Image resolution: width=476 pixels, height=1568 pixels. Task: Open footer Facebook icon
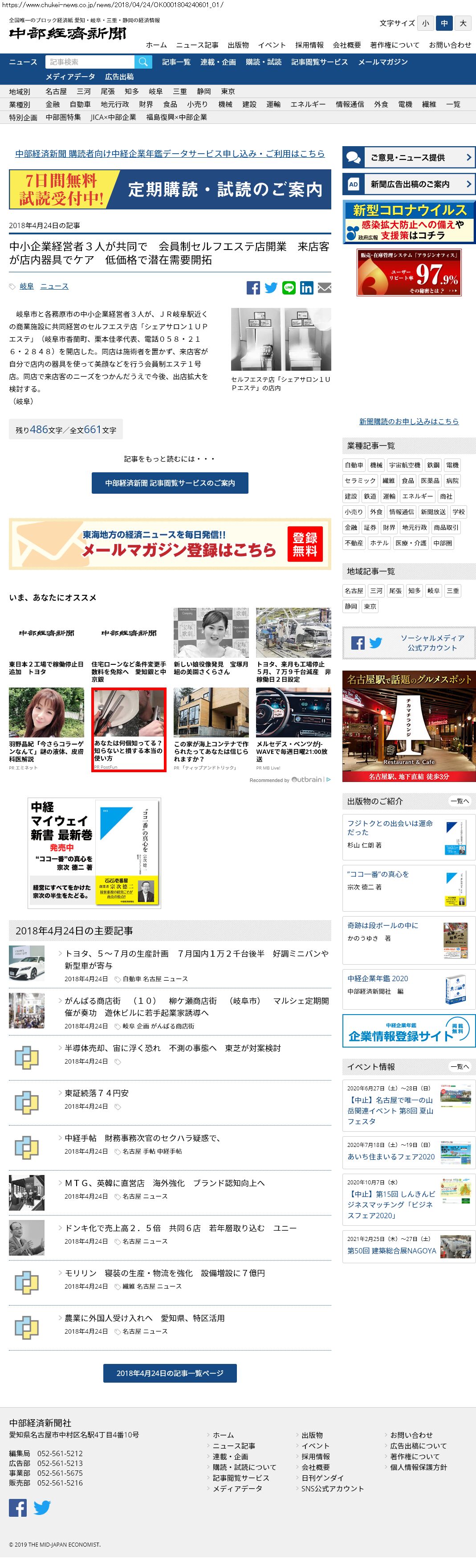click(18, 1507)
